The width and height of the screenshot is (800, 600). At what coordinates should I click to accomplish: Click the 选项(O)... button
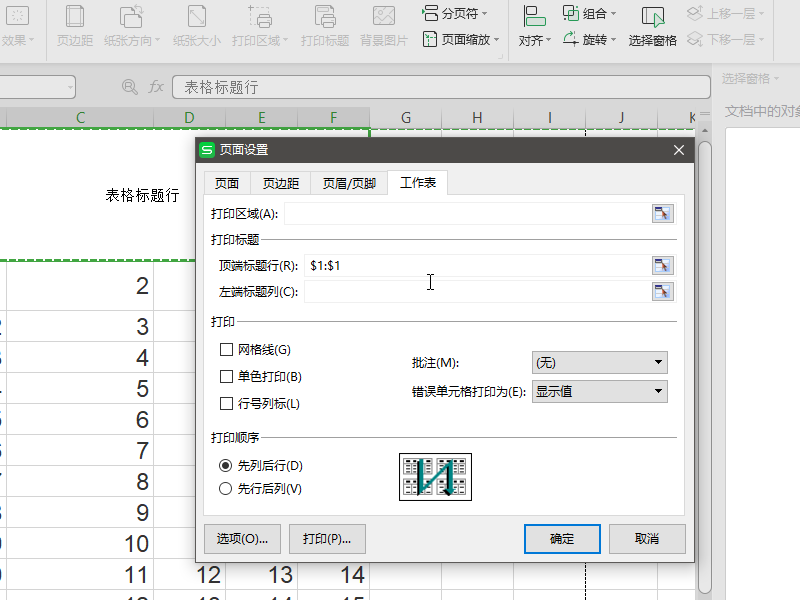click(x=242, y=539)
